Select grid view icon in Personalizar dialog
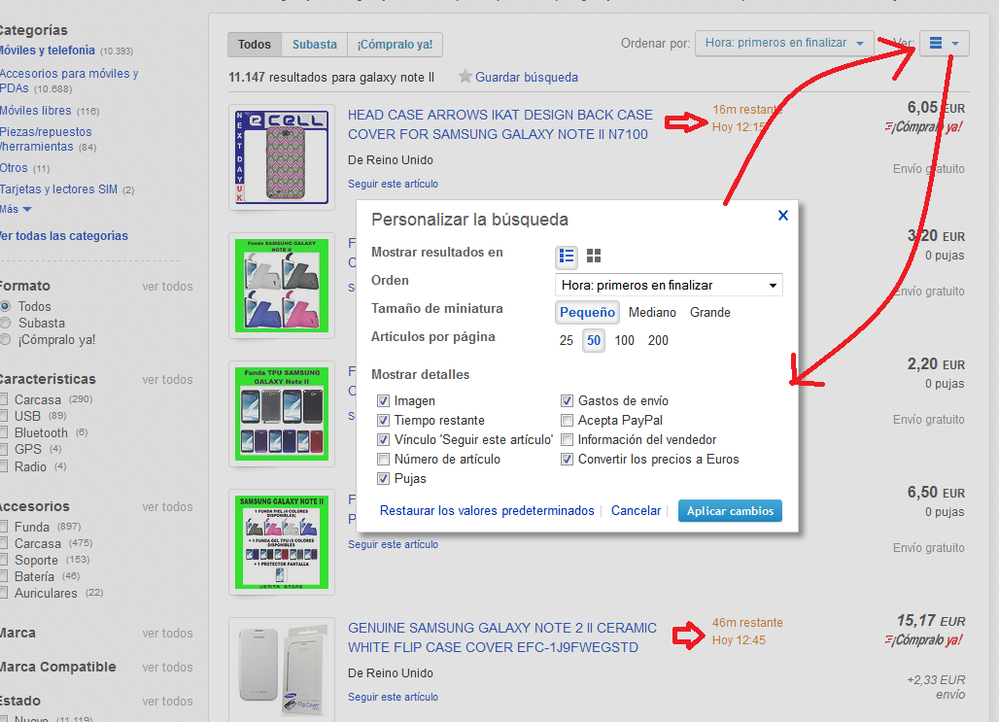999x722 pixels. pyautogui.click(x=594, y=256)
